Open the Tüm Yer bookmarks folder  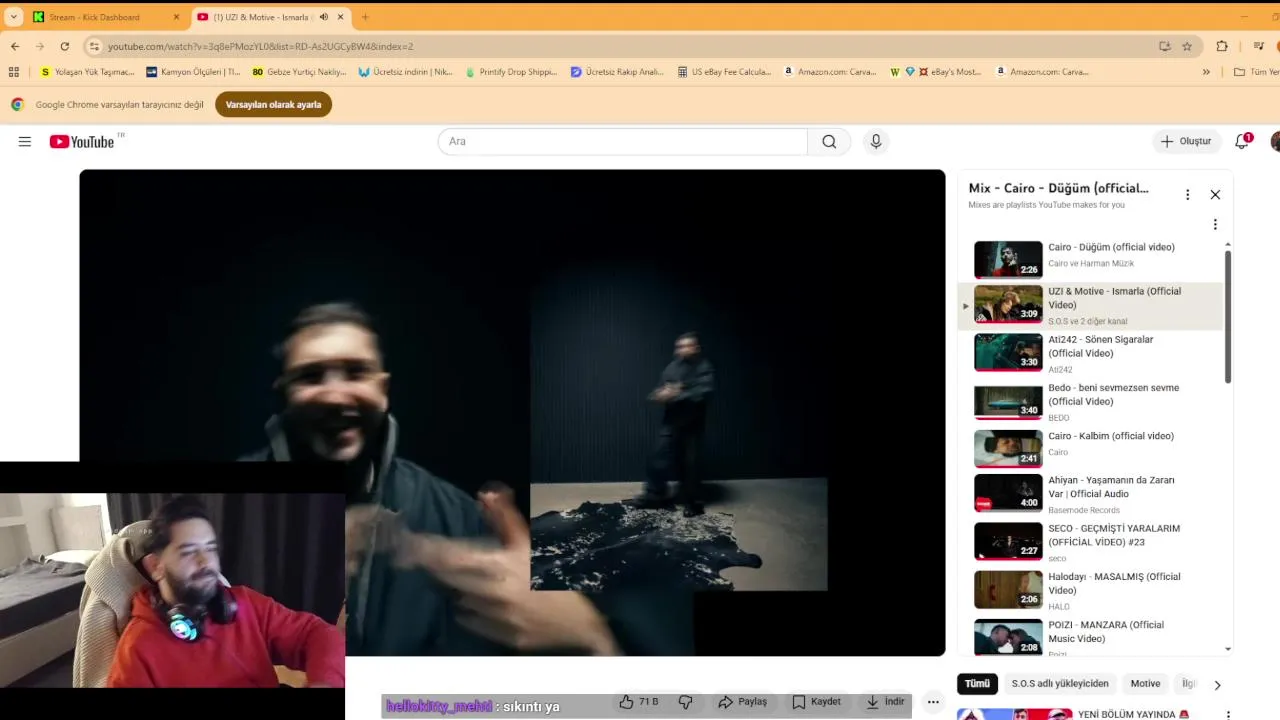(x=1257, y=72)
